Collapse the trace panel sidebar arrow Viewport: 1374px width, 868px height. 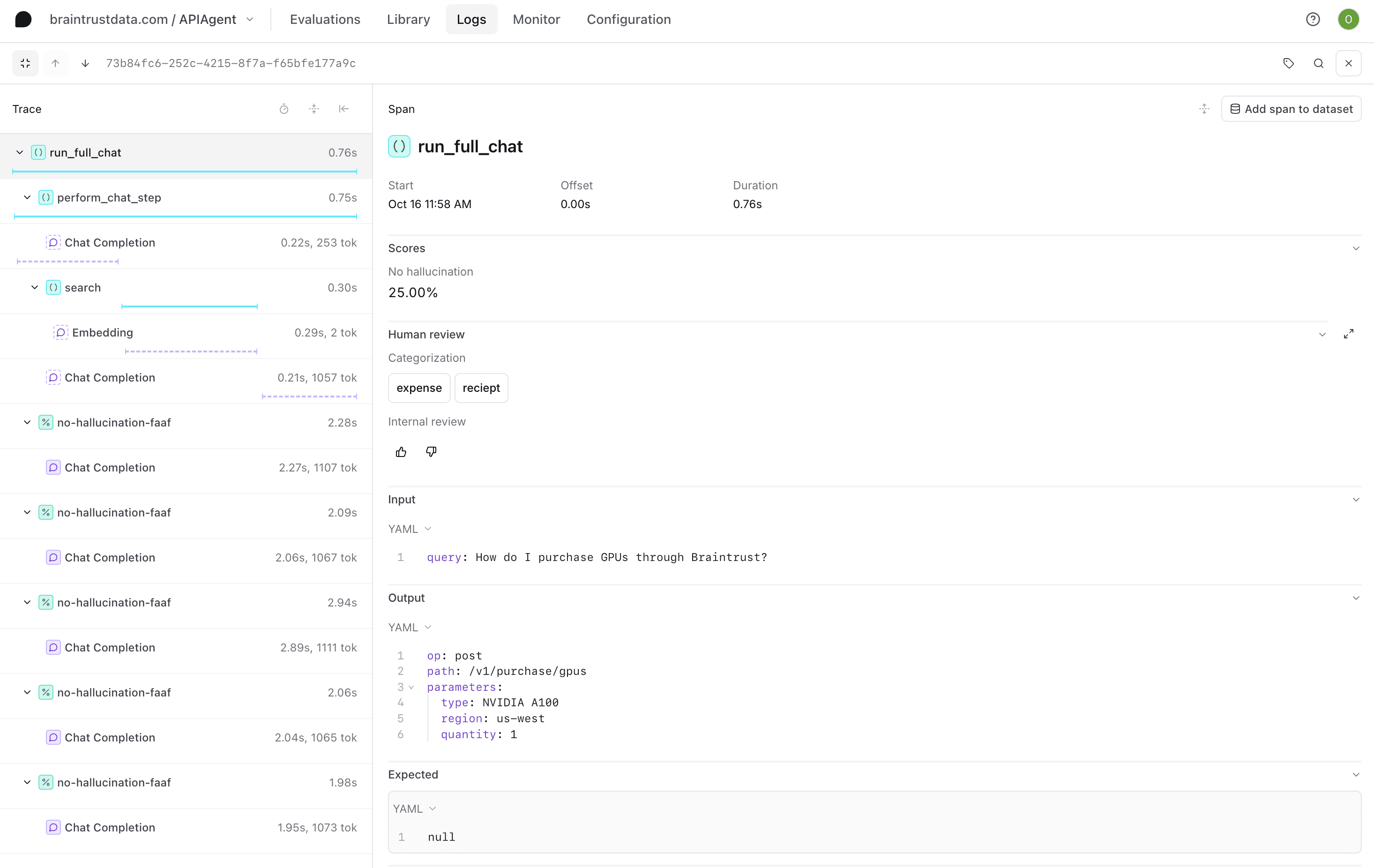point(343,109)
